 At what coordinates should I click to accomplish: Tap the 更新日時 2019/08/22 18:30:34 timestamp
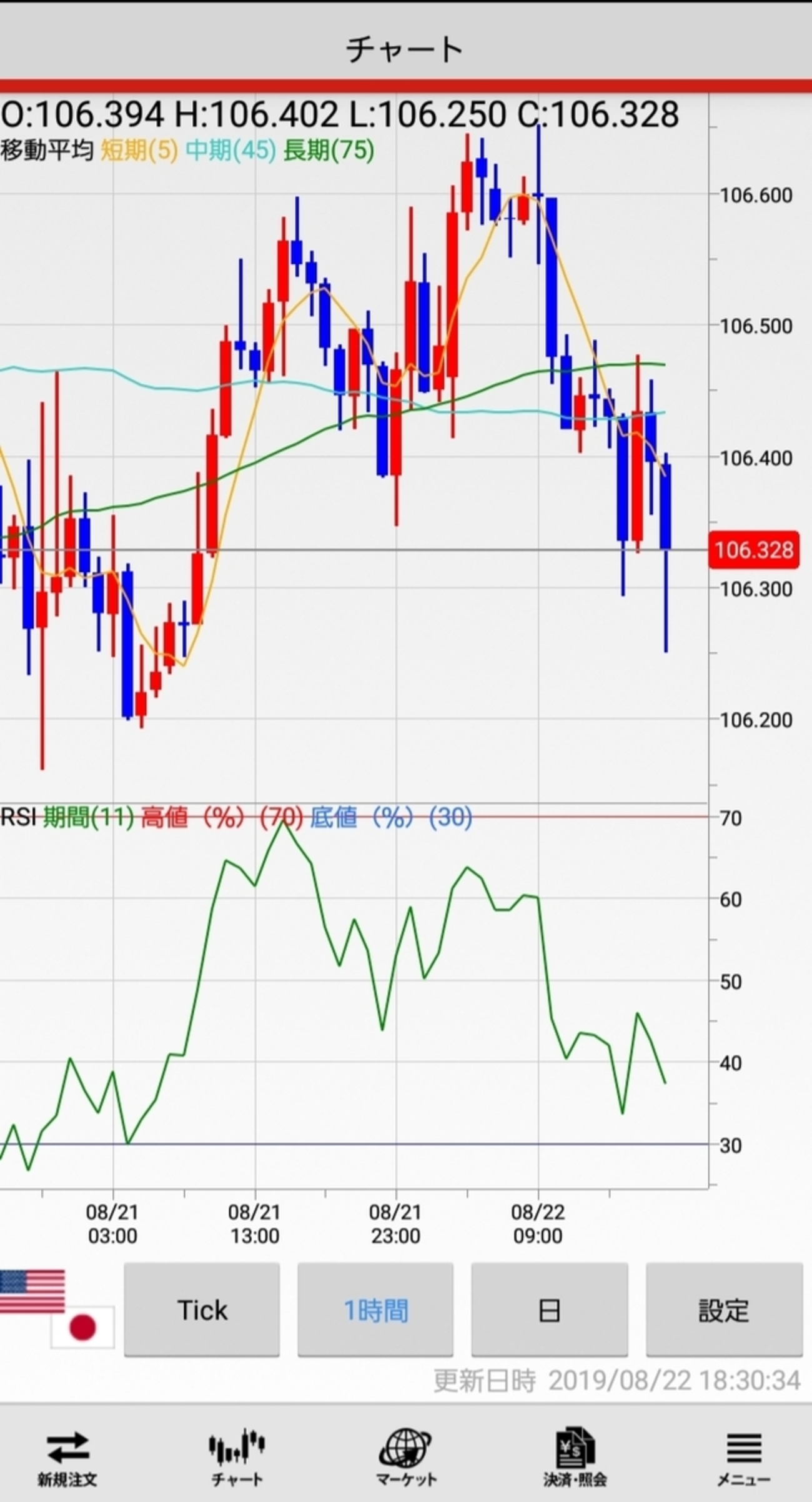pyautogui.click(x=617, y=1381)
